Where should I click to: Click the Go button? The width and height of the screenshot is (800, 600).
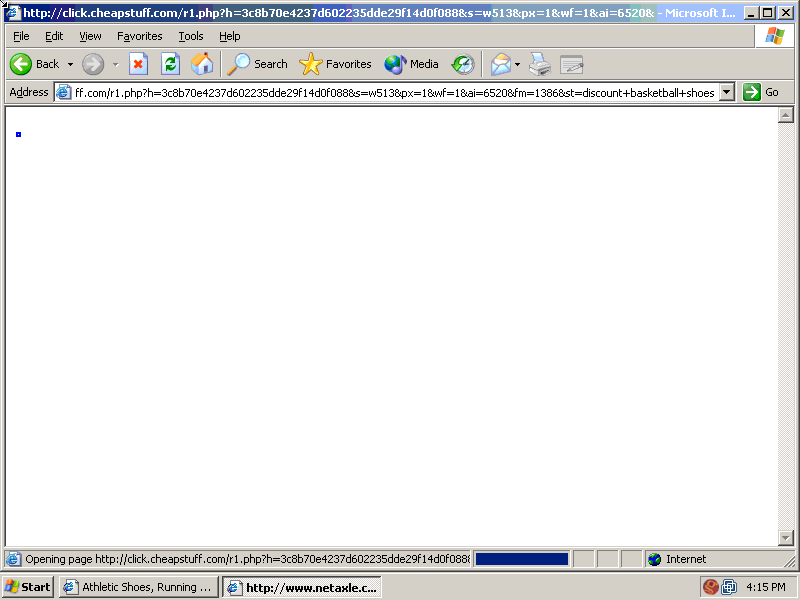tap(761, 92)
